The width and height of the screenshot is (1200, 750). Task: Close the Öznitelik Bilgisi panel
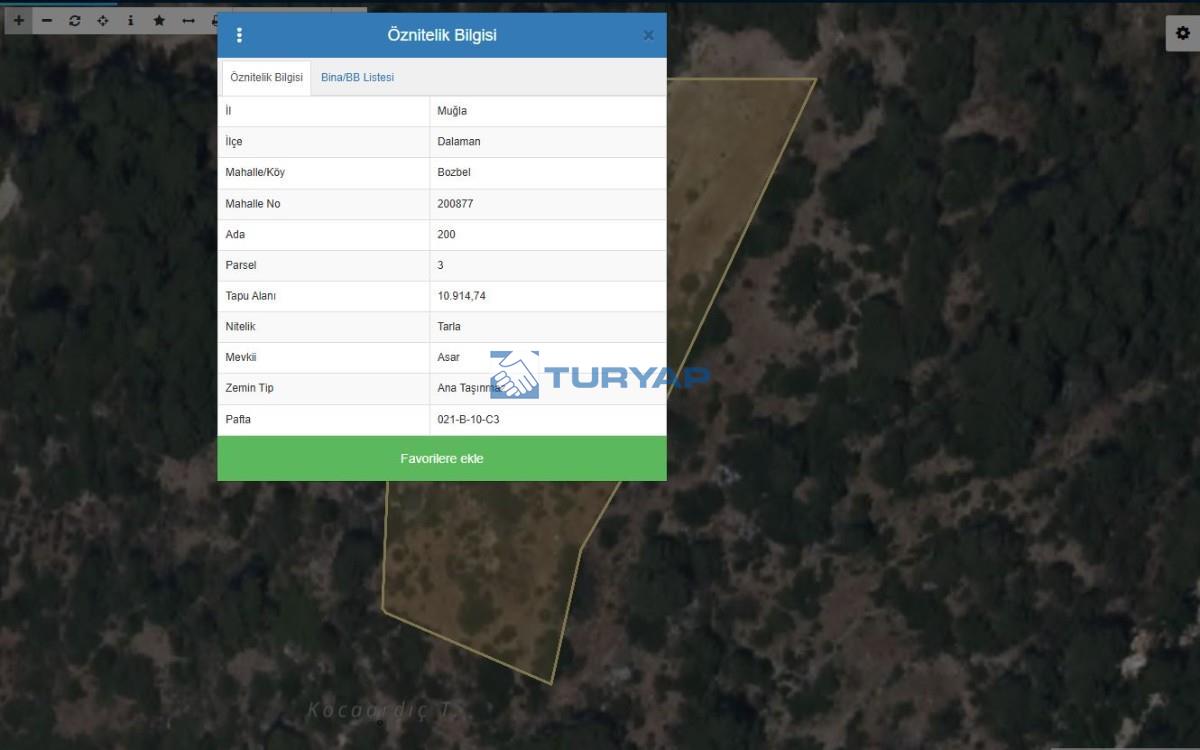(x=648, y=35)
